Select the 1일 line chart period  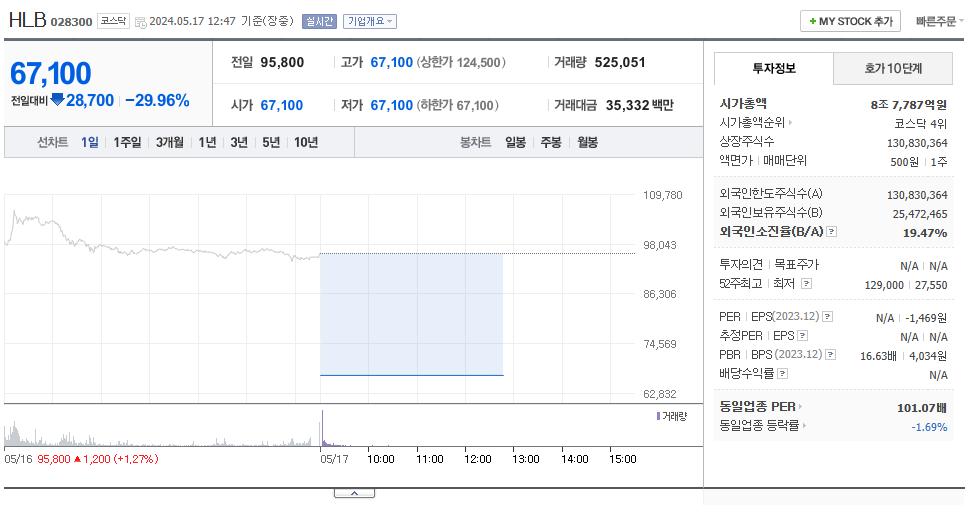pyautogui.click(x=90, y=142)
